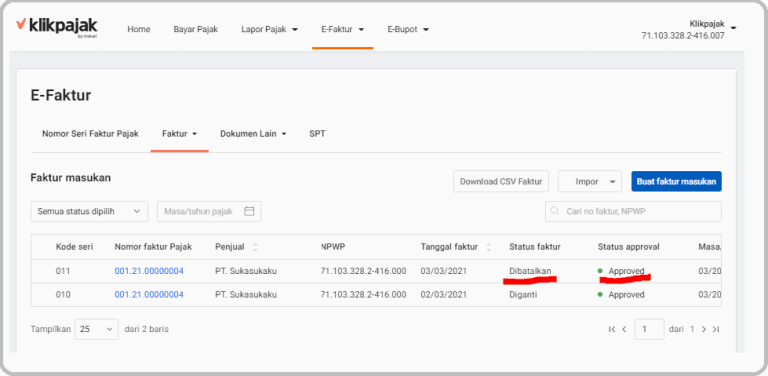The height and width of the screenshot is (376, 768).
Task: Click the search magnifier icon
Action: pos(555,212)
